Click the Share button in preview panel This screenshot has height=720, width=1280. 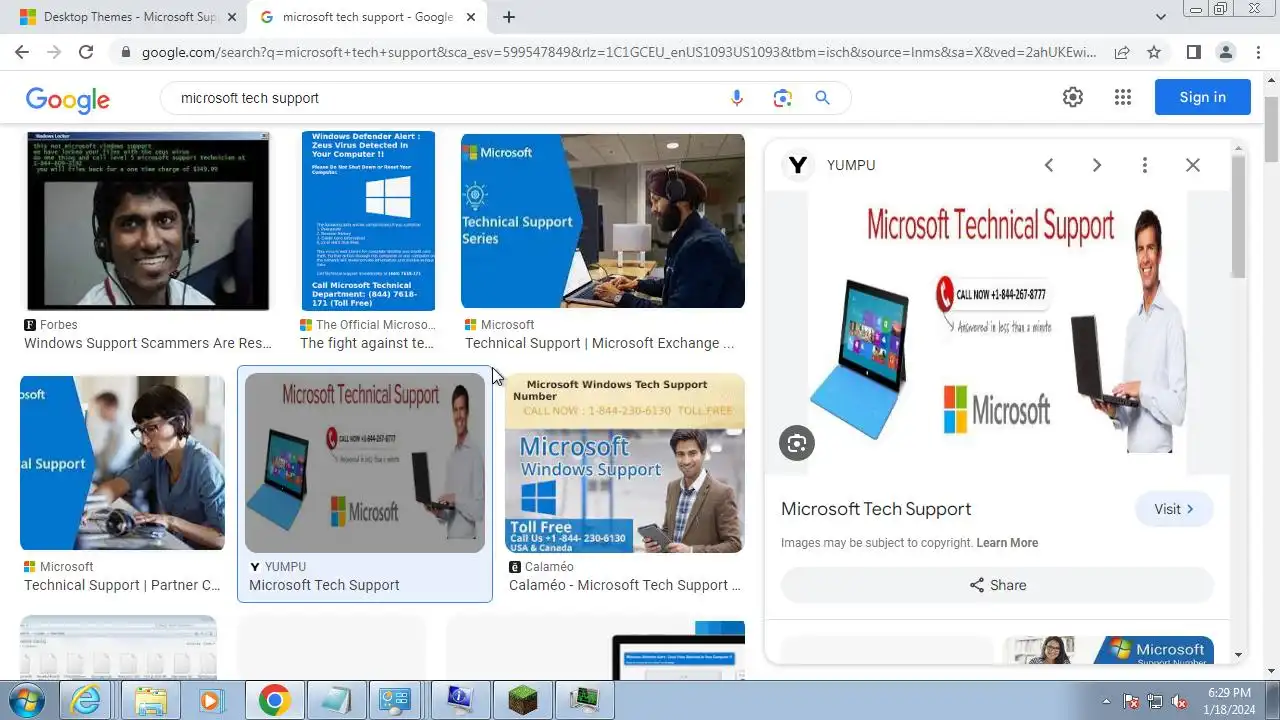pos(997,585)
